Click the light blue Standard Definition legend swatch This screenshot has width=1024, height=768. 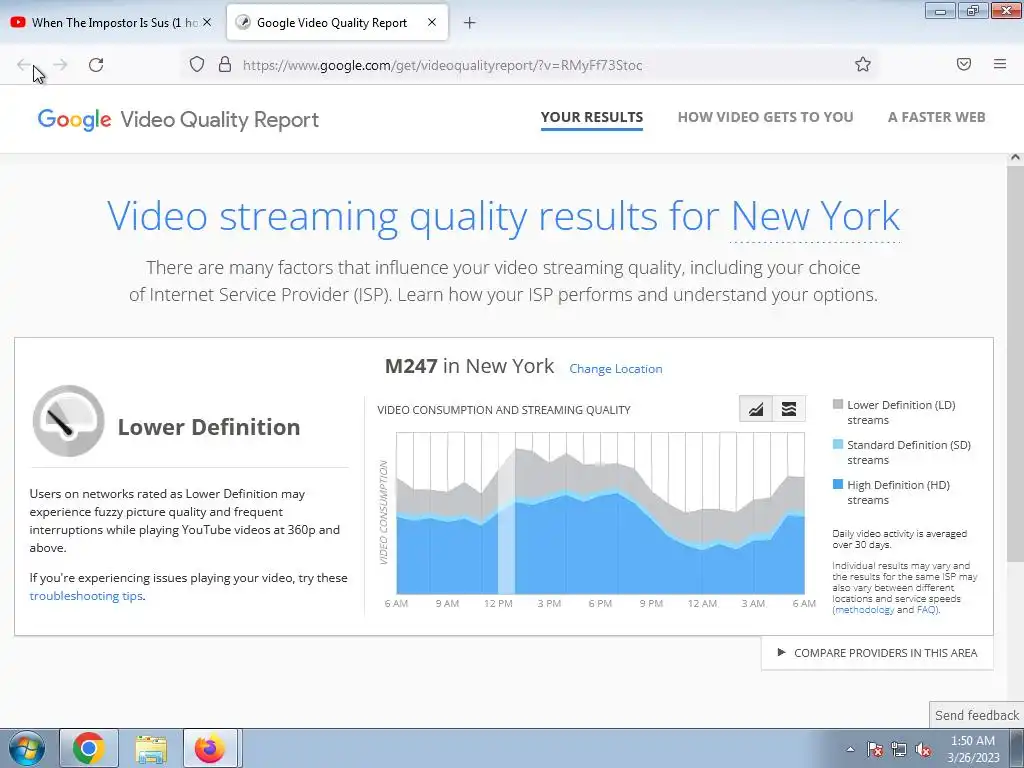838,444
